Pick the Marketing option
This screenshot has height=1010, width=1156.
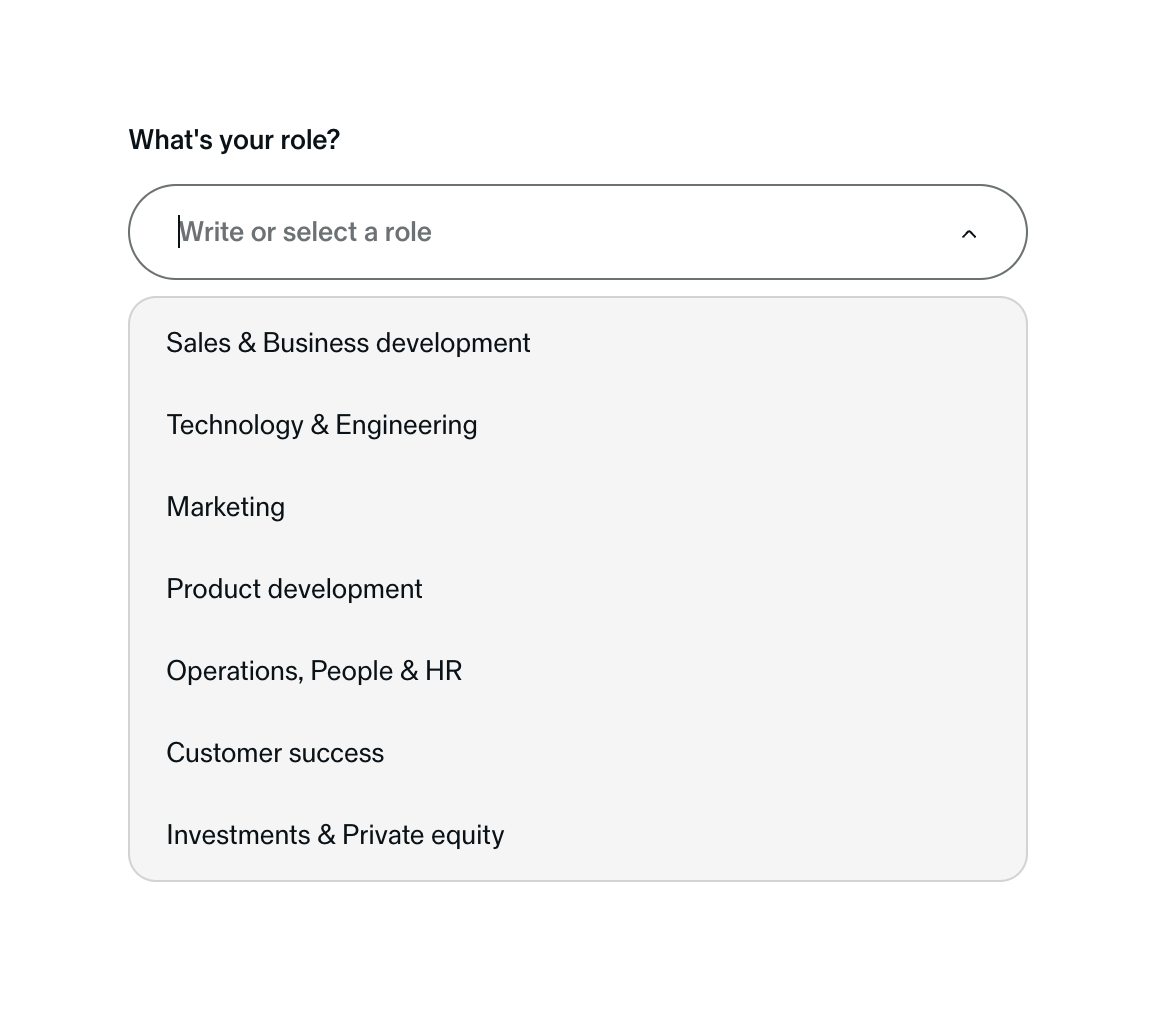click(225, 506)
